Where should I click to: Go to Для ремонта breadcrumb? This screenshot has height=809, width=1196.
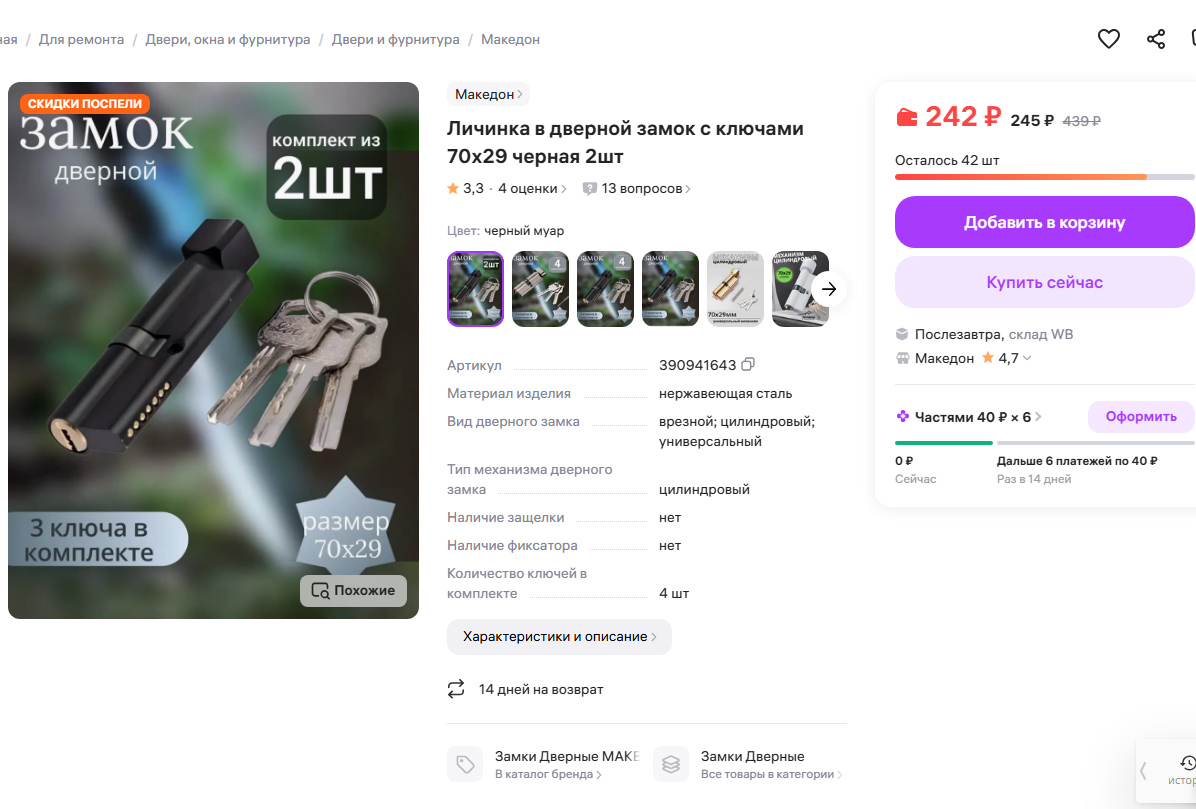(82, 40)
